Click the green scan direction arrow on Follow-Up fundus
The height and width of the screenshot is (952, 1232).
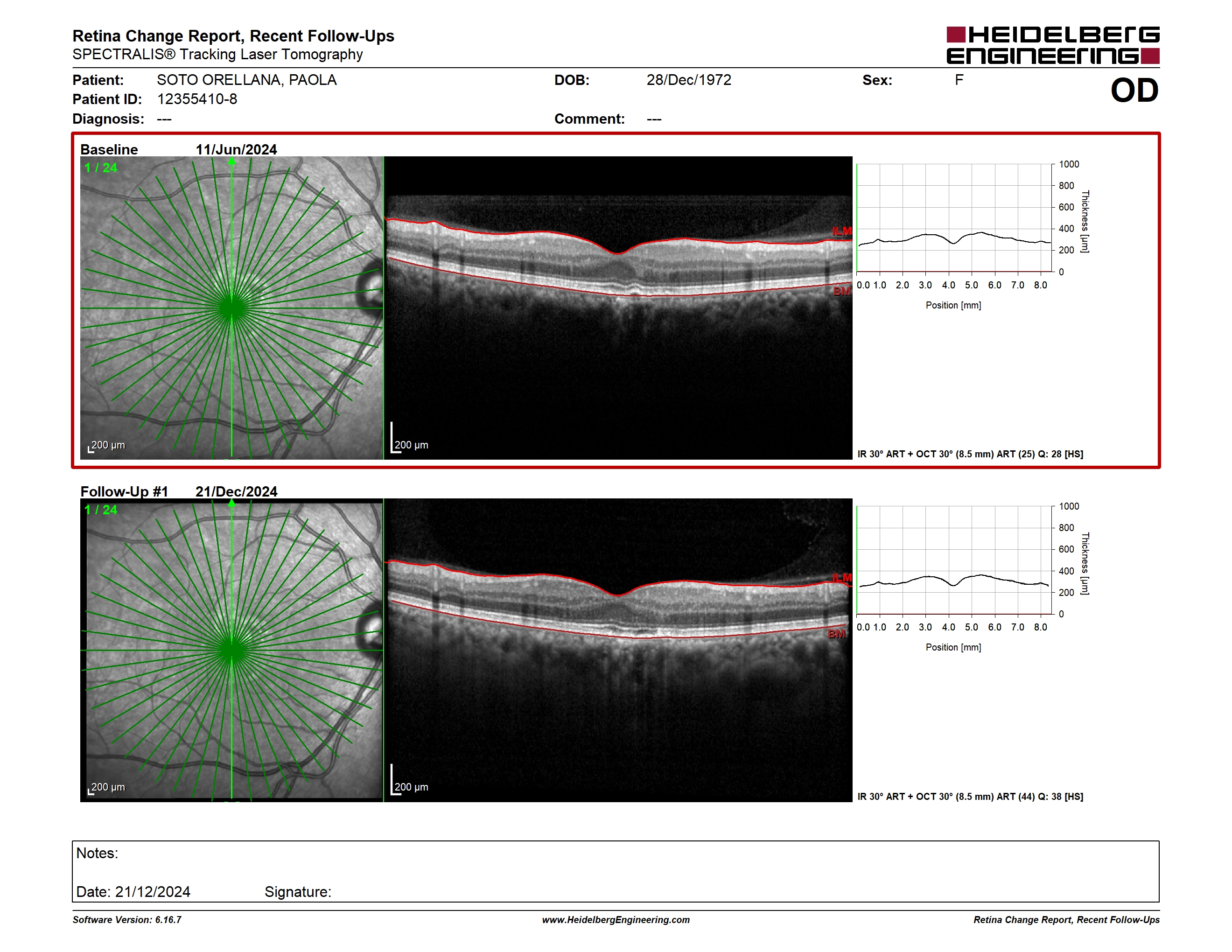231,503
